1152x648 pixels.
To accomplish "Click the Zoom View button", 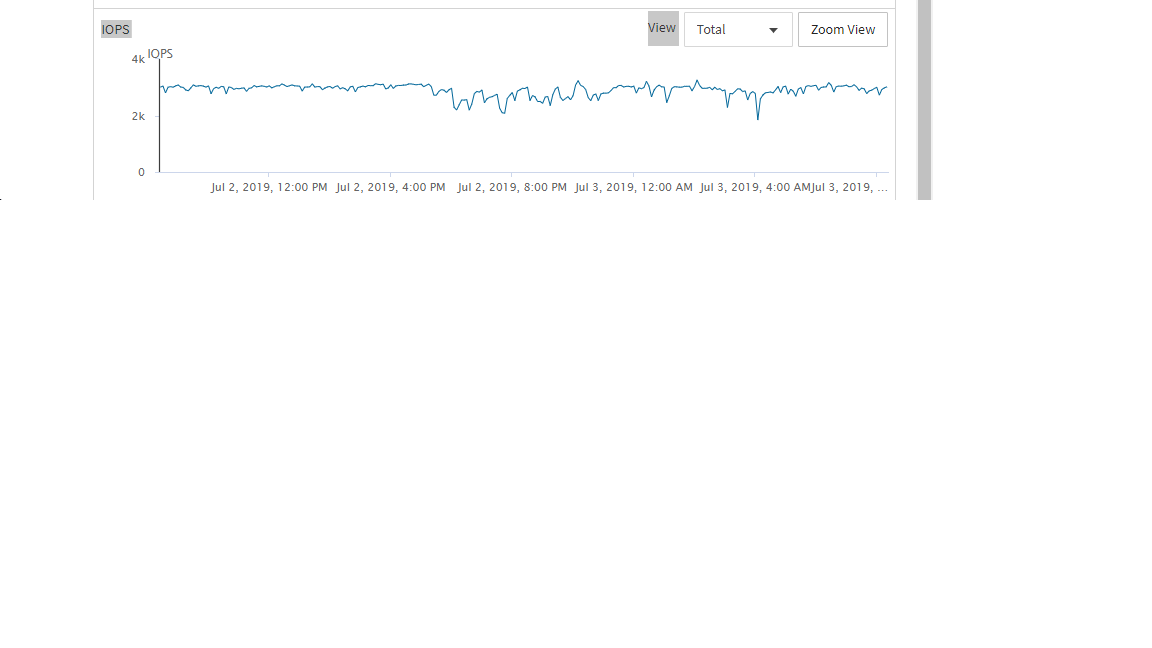I will tap(842, 30).
